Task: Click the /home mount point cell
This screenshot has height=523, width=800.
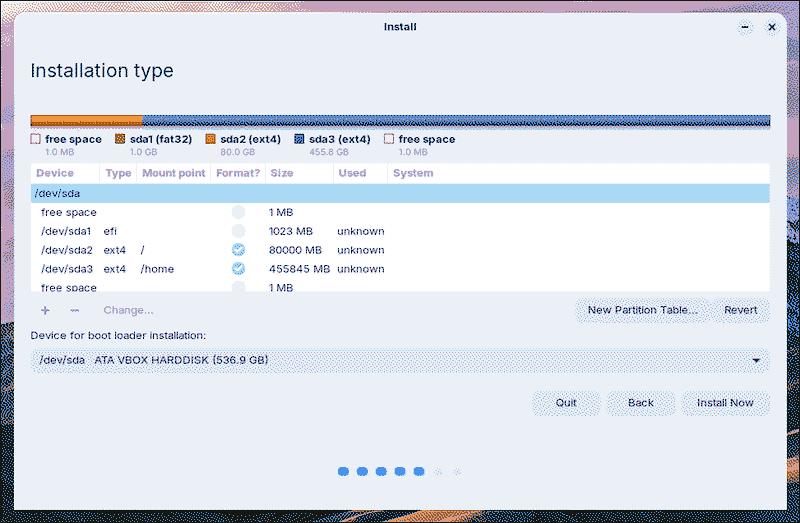Action: point(157,269)
